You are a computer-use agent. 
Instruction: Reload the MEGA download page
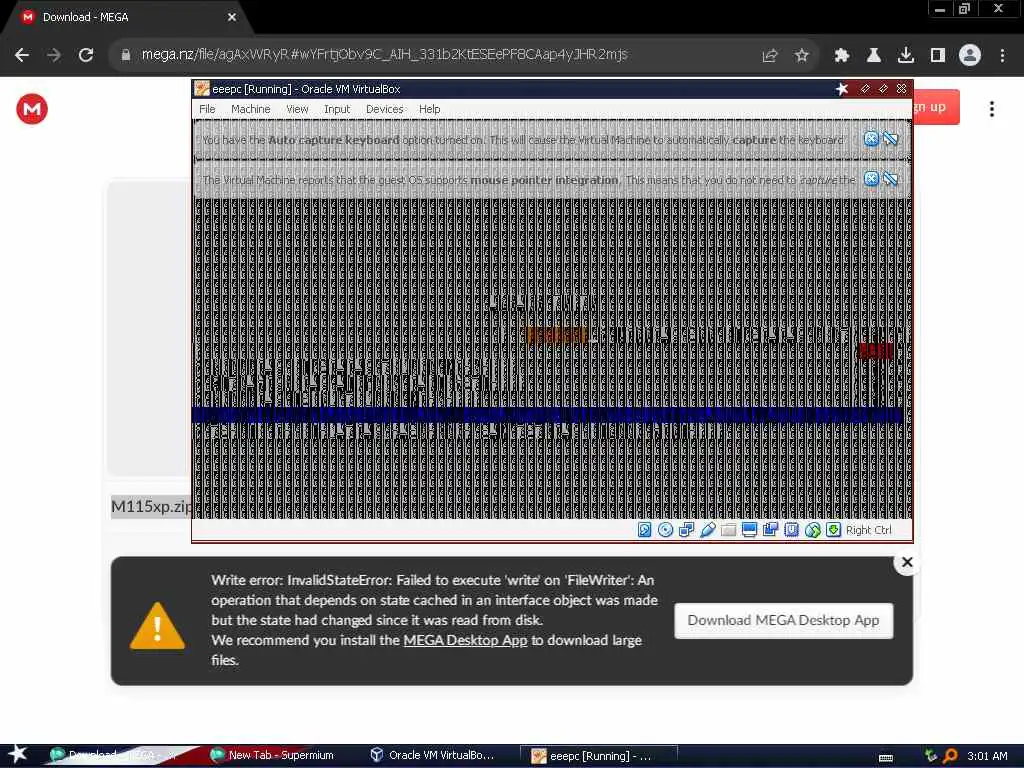coord(86,55)
